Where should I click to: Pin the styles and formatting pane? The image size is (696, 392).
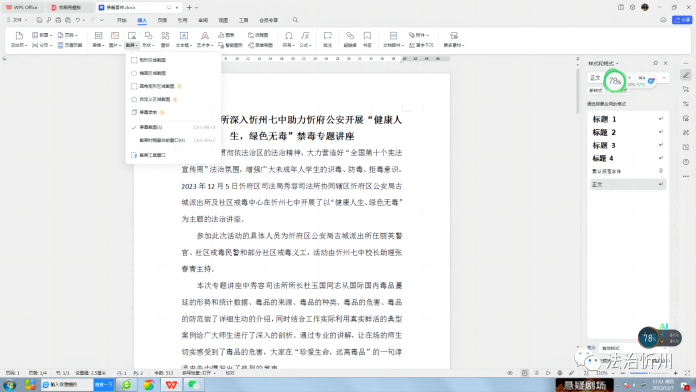[x=656, y=63]
